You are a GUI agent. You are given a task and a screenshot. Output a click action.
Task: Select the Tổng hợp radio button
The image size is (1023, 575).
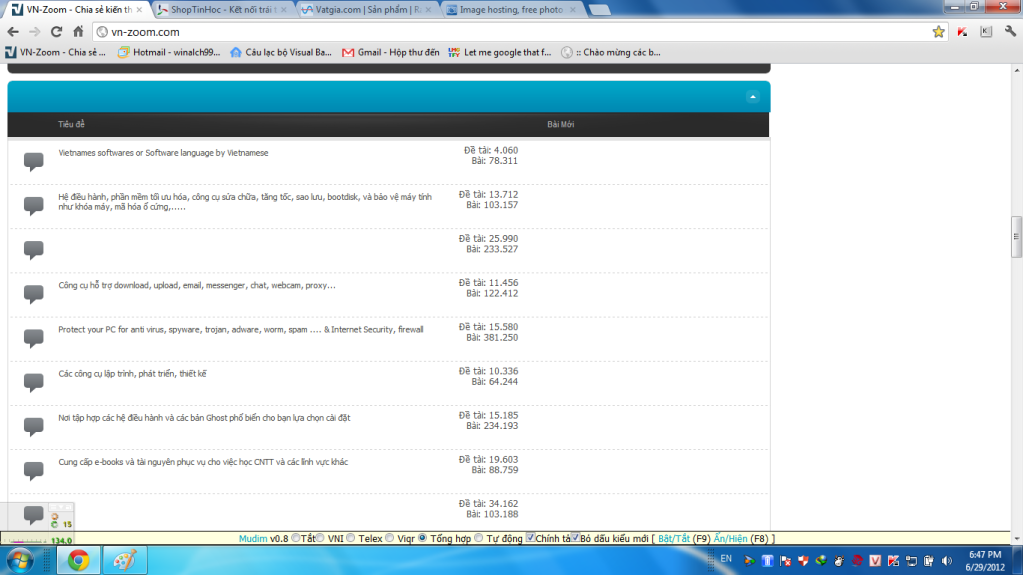tap(423, 538)
